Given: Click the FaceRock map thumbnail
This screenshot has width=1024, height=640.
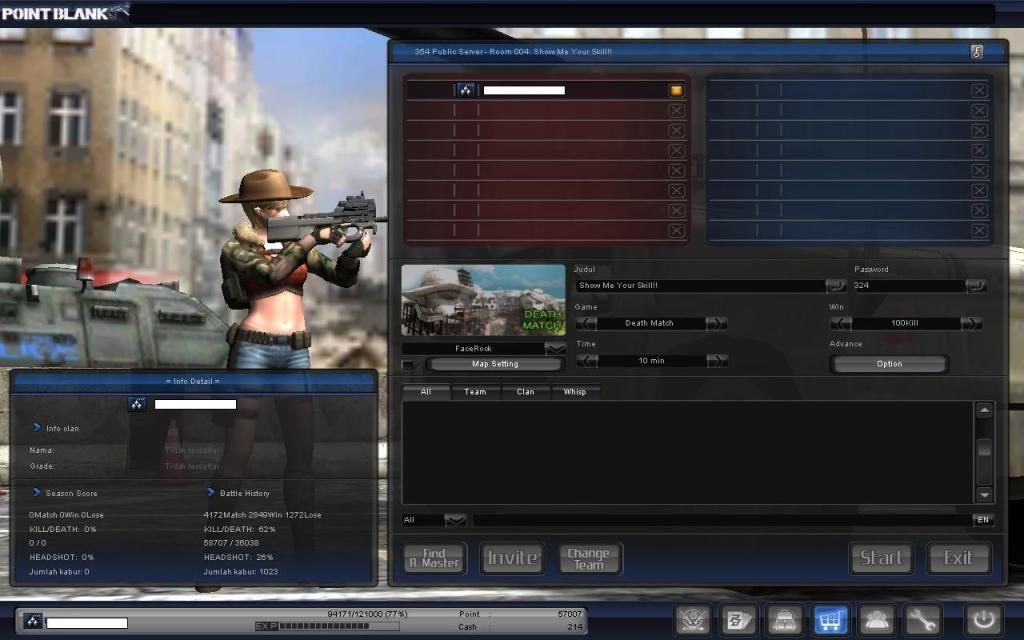Looking at the screenshot, I should coord(483,300).
